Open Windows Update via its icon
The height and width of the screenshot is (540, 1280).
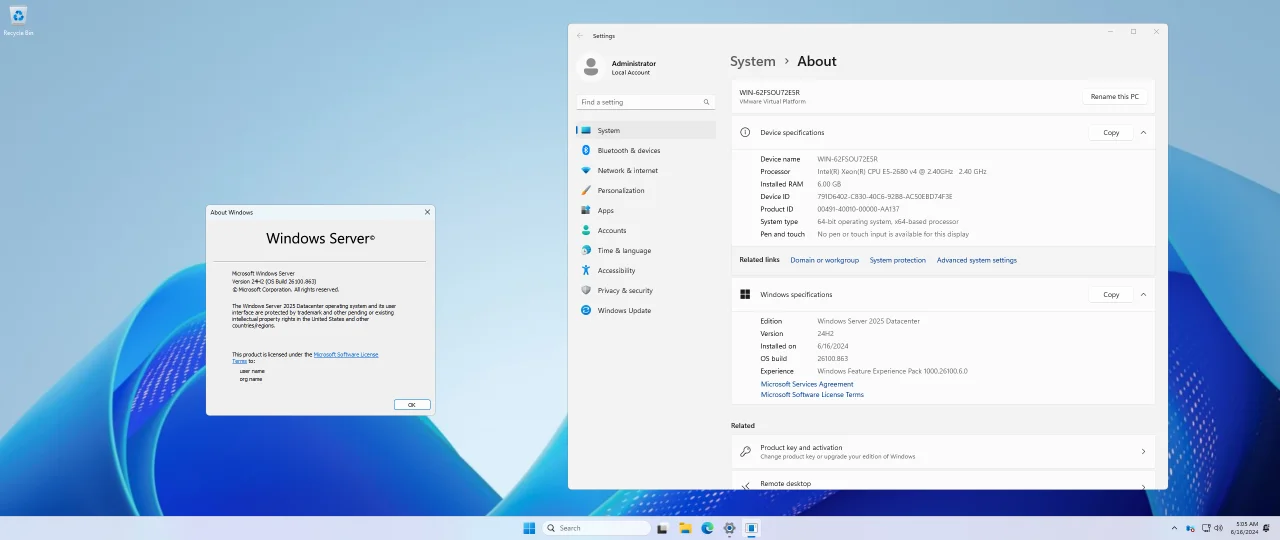coord(586,310)
